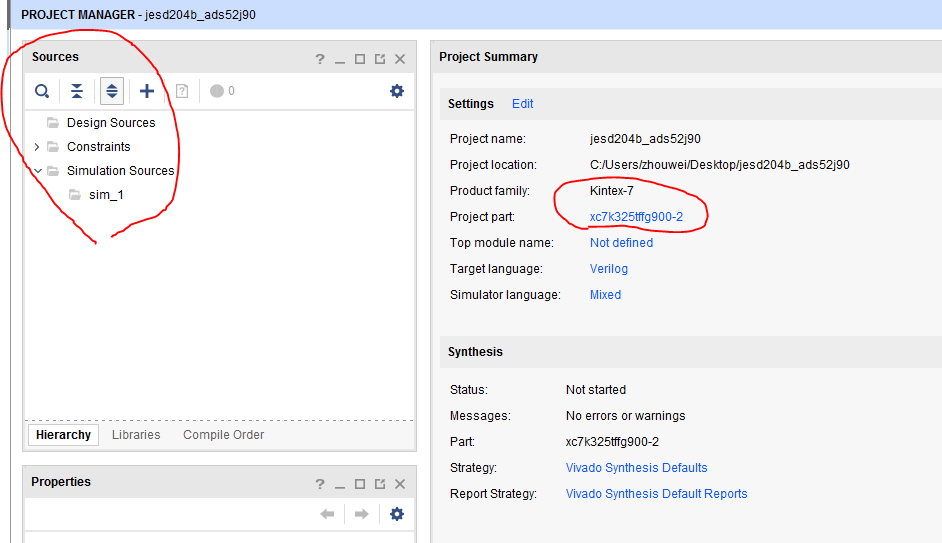942x543 pixels.
Task: Go back with Properties left arrow
Action: pos(327,514)
